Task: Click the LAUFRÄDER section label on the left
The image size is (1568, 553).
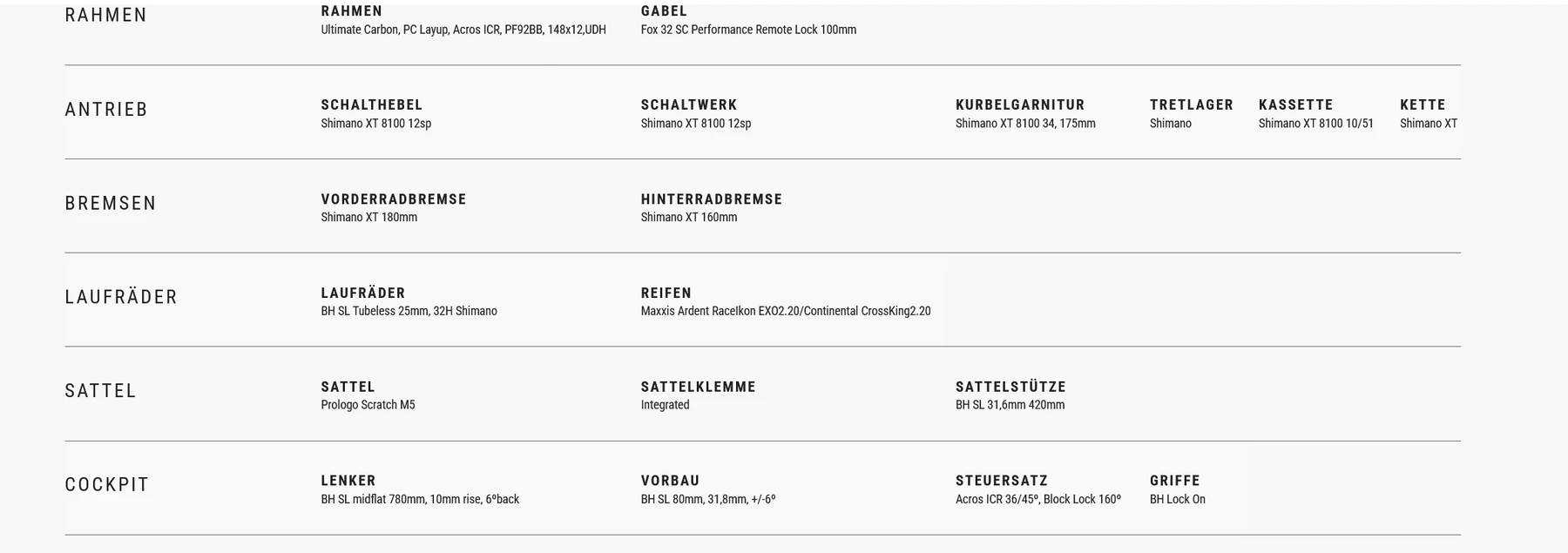Action: coord(121,298)
